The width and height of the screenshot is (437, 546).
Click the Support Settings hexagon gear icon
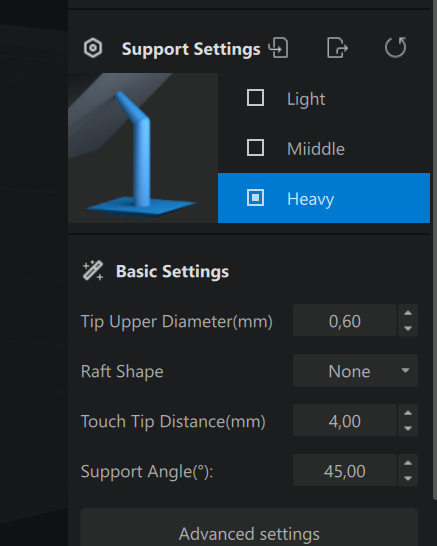click(93, 48)
